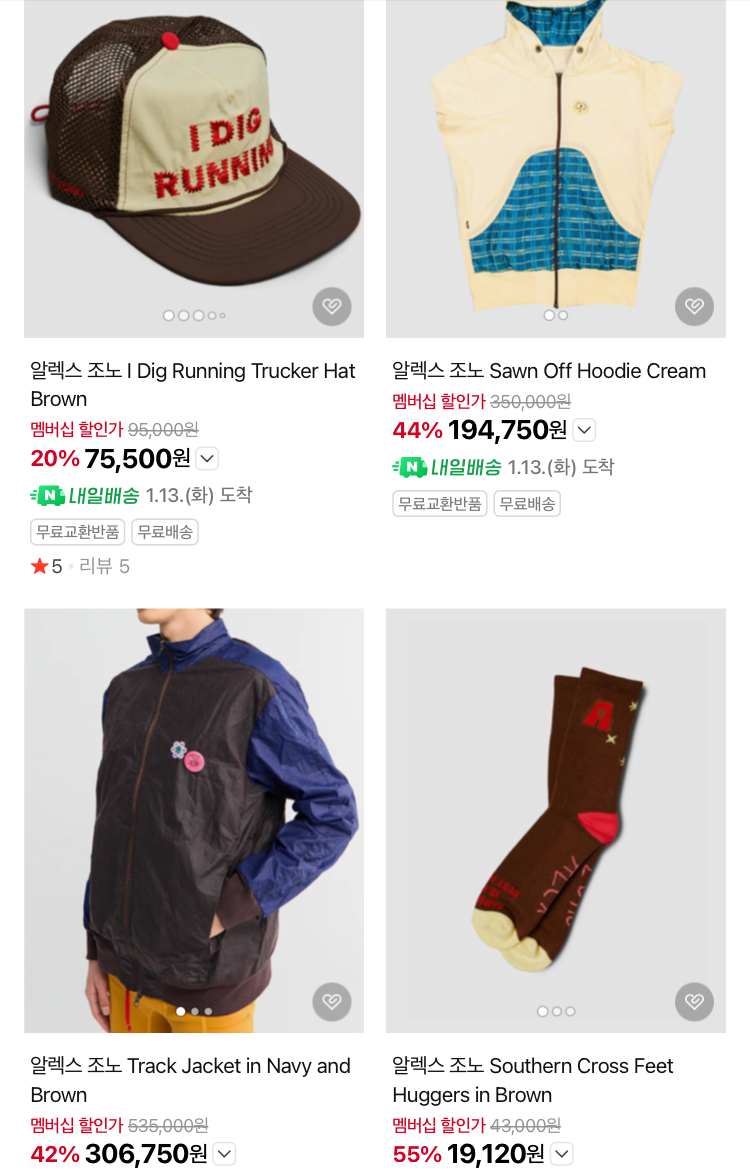Select last image dot on socks carousel
The width and height of the screenshot is (750, 1174).
[x=570, y=1011]
